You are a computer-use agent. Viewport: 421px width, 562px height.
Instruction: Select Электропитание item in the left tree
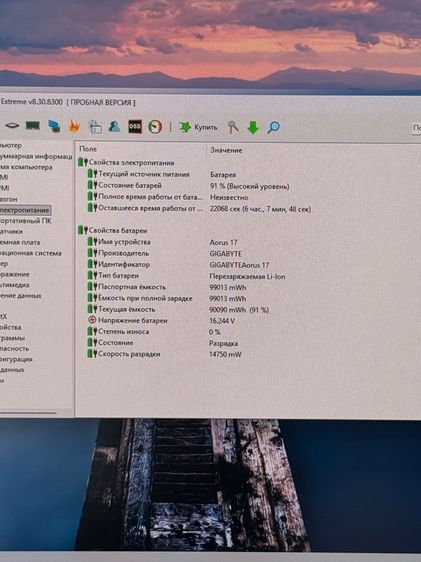(25, 210)
